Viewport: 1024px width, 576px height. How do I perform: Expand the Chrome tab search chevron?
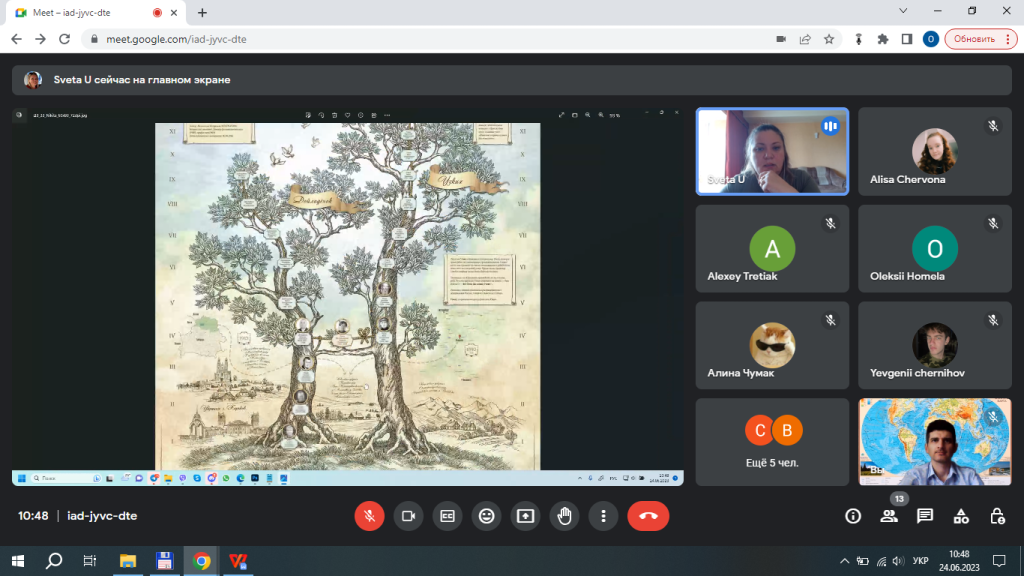[902, 11]
